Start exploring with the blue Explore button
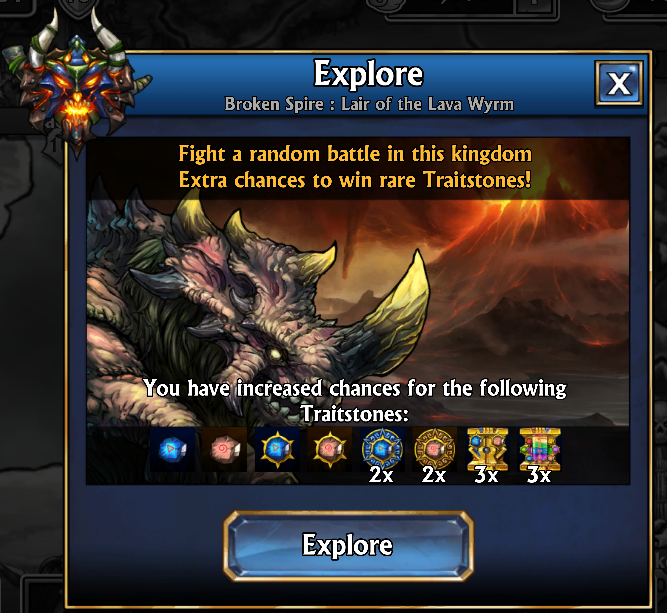Viewport: 667px width, 613px height. coord(348,546)
